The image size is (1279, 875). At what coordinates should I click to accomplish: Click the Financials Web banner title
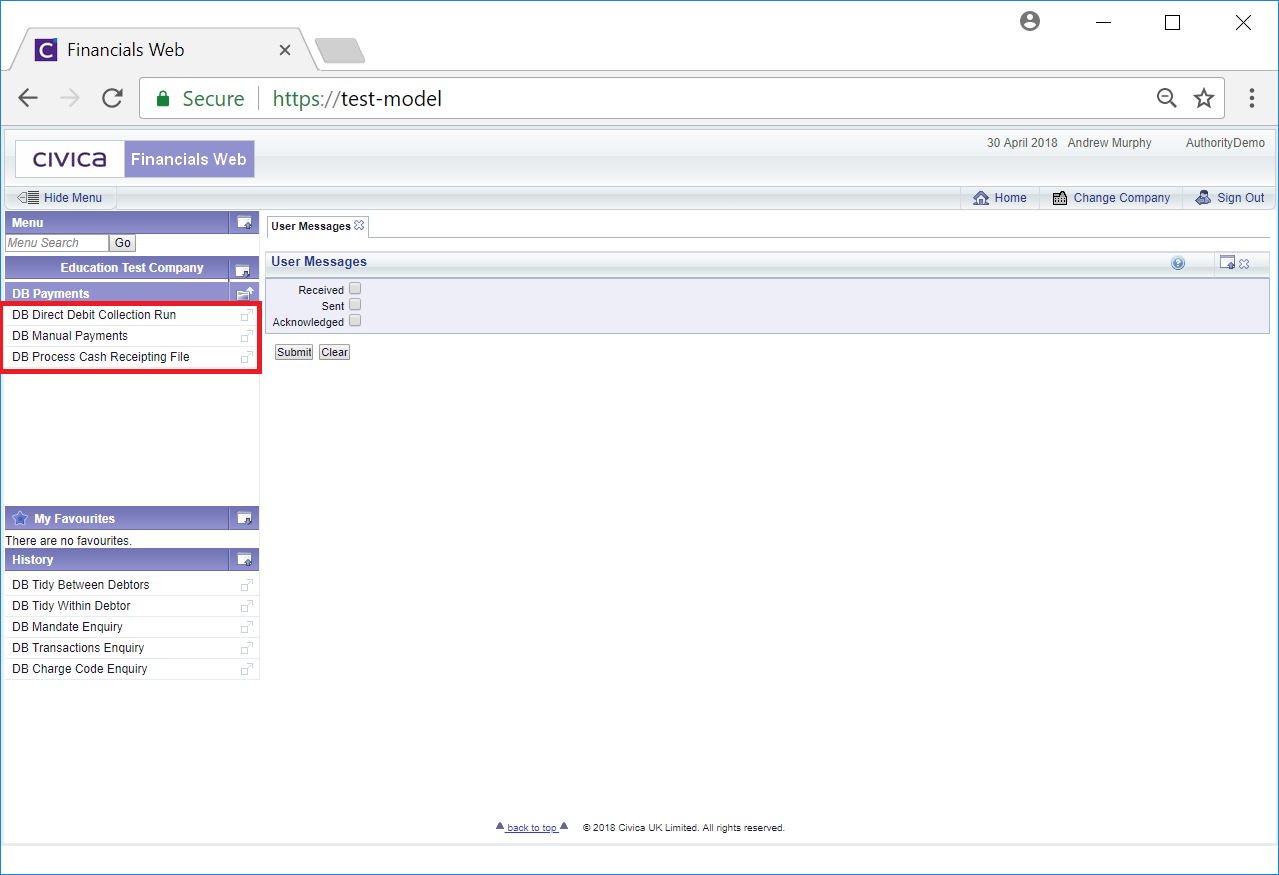pos(189,159)
